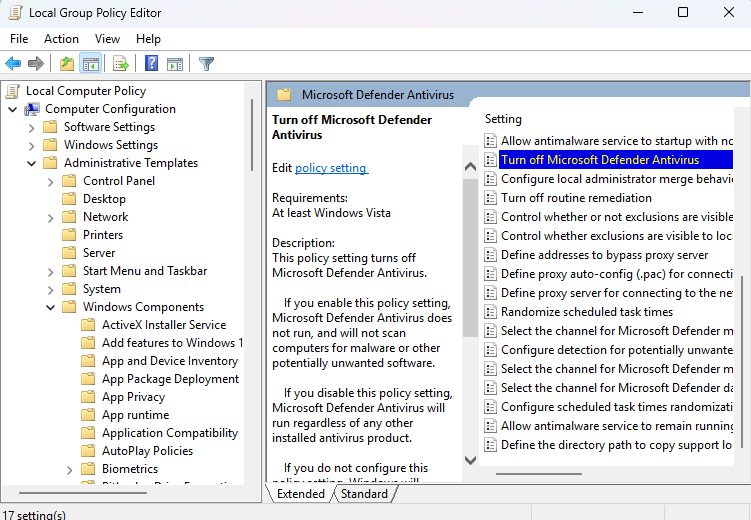Click the Desktop folder icon
Image resolution: width=751 pixels, height=520 pixels.
tap(69, 199)
